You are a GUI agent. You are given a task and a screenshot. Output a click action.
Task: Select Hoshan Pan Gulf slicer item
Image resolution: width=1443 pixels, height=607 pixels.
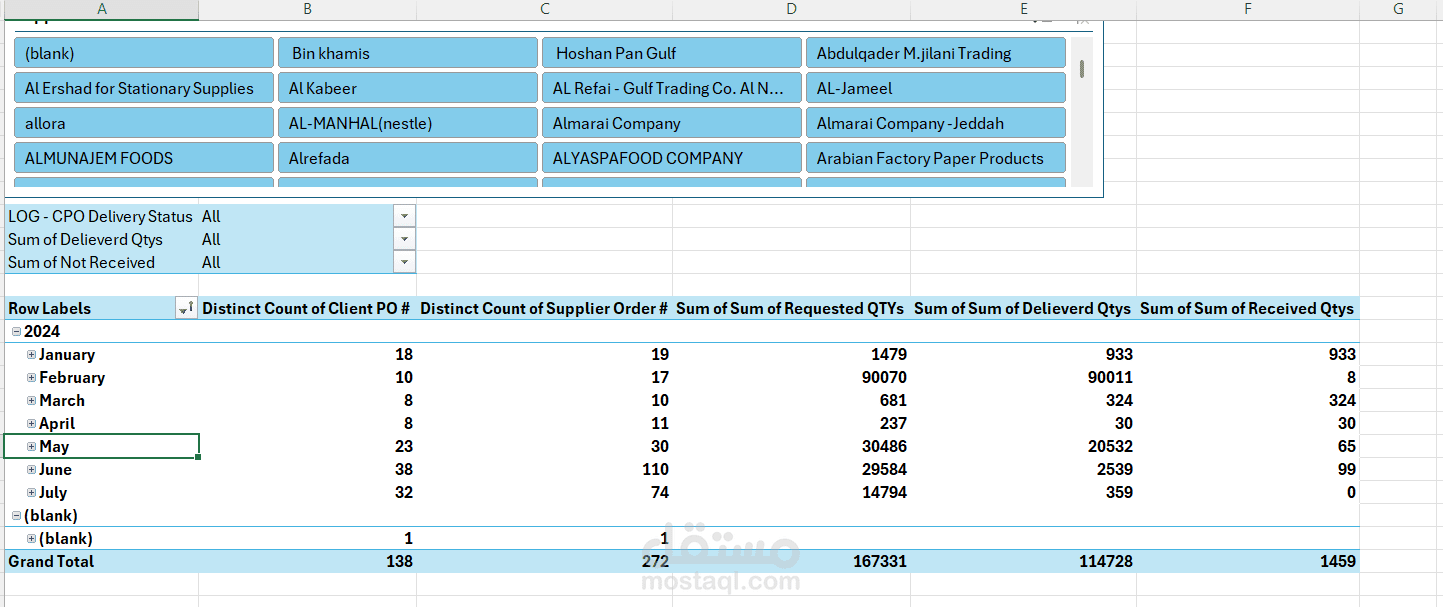tap(672, 53)
